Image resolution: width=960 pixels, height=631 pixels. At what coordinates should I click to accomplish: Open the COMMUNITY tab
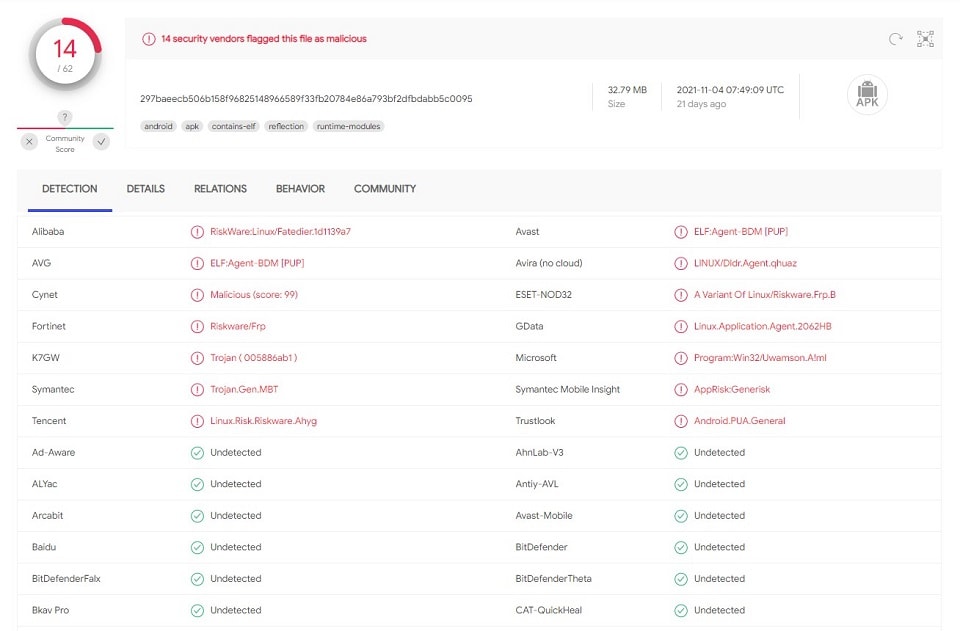(x=384, y=189)
